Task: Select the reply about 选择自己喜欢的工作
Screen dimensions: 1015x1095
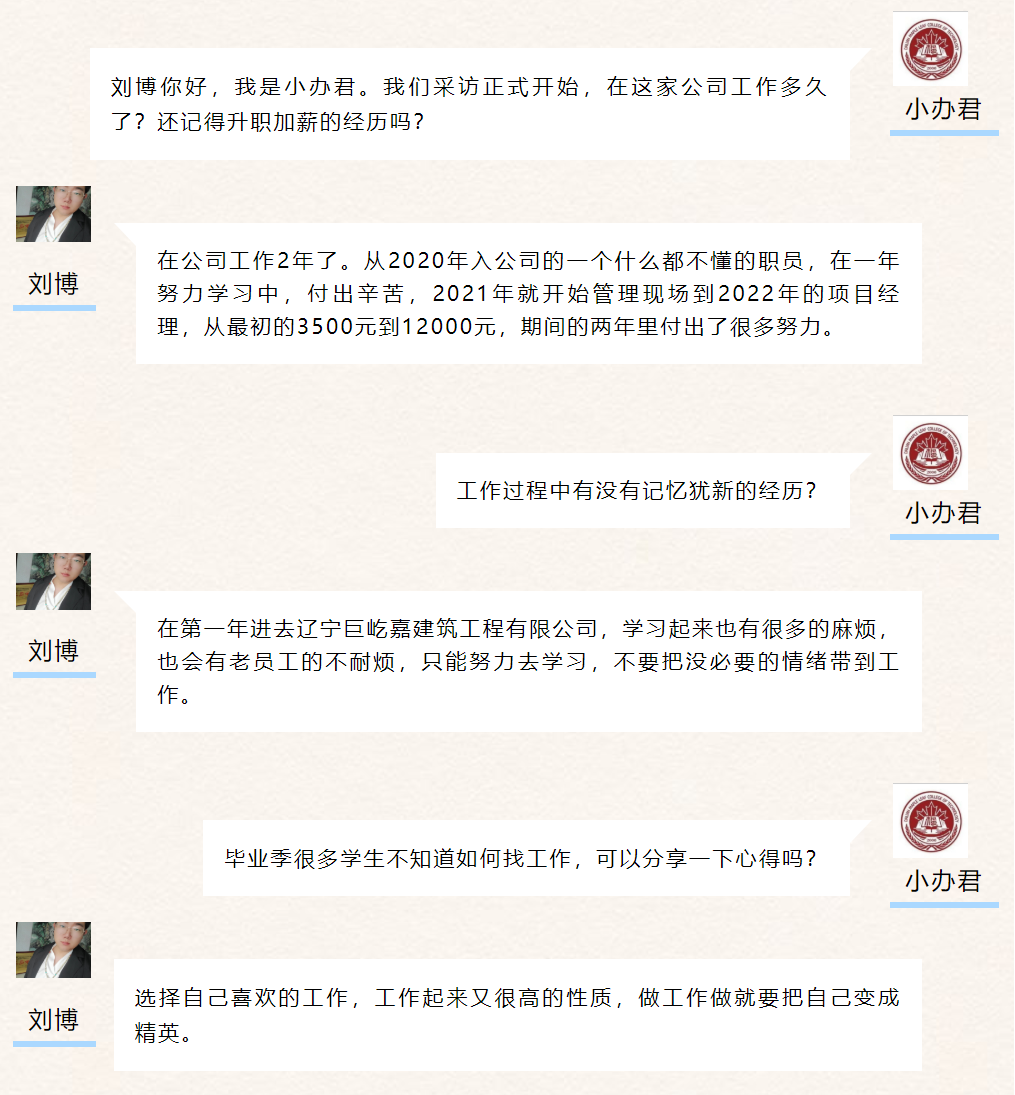Action: click(518, 1015)
